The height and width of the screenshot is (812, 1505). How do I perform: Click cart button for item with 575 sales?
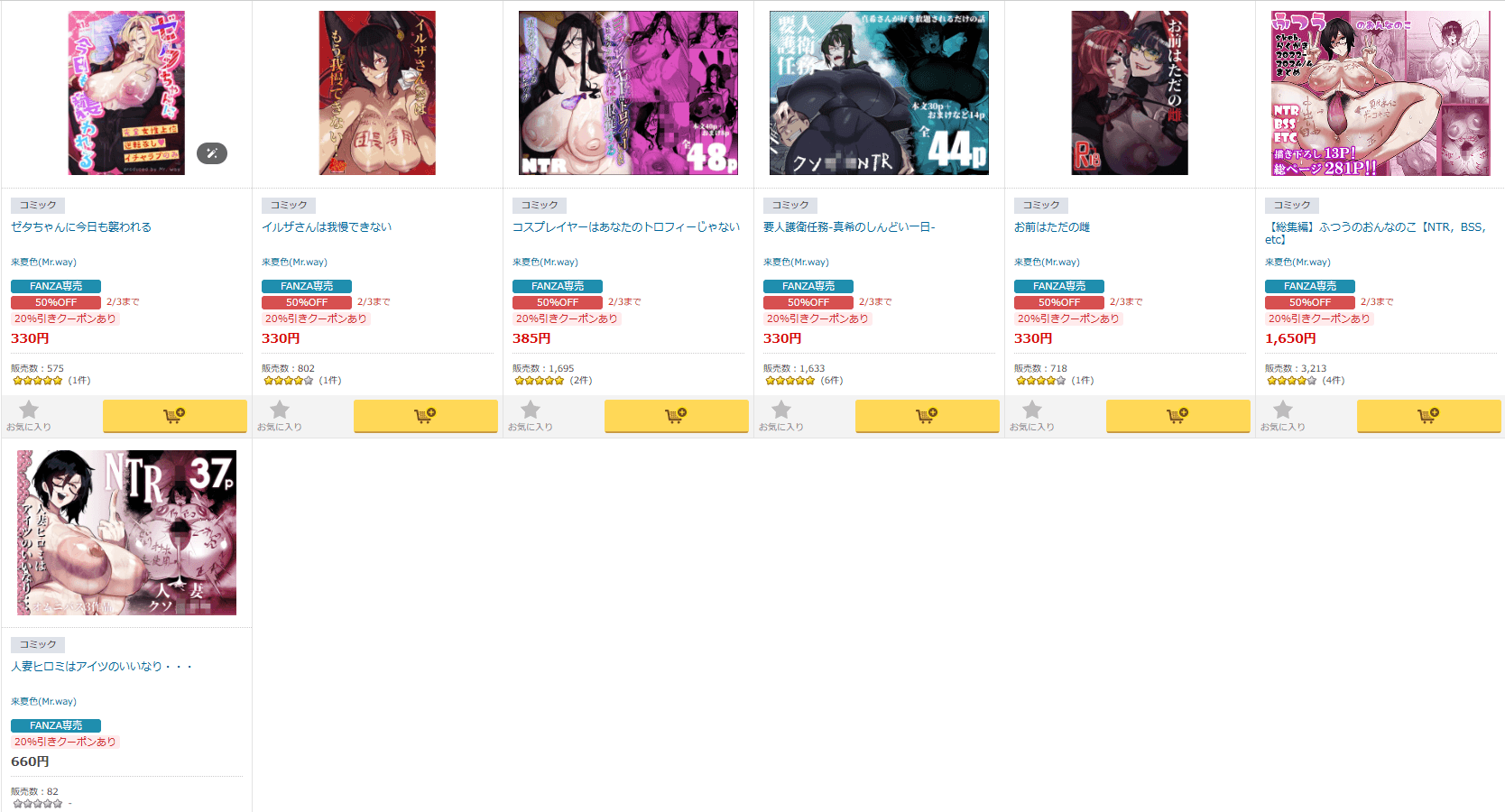coord(174,416)
